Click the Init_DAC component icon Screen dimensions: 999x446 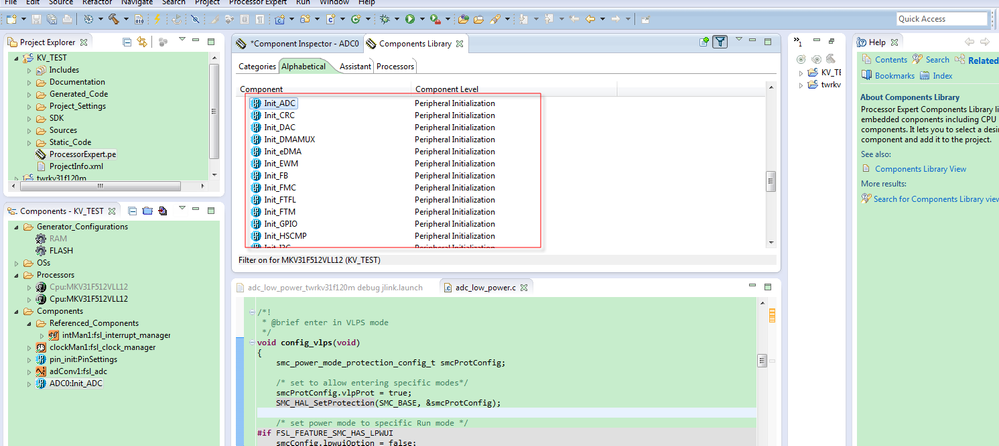pyautogui.click(x=256, y=127)
